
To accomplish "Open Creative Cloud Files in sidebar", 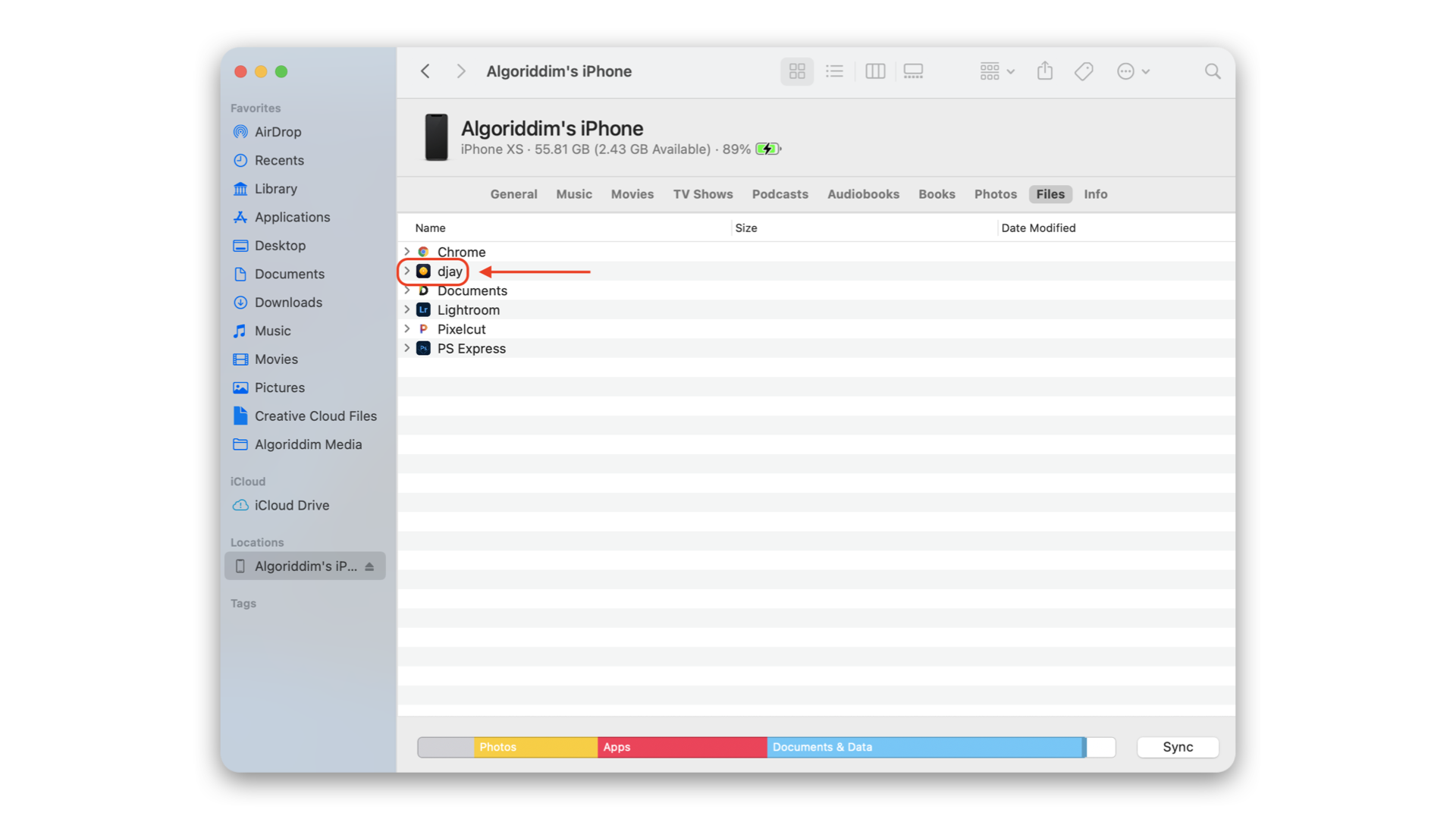I will tap(315, 416).
